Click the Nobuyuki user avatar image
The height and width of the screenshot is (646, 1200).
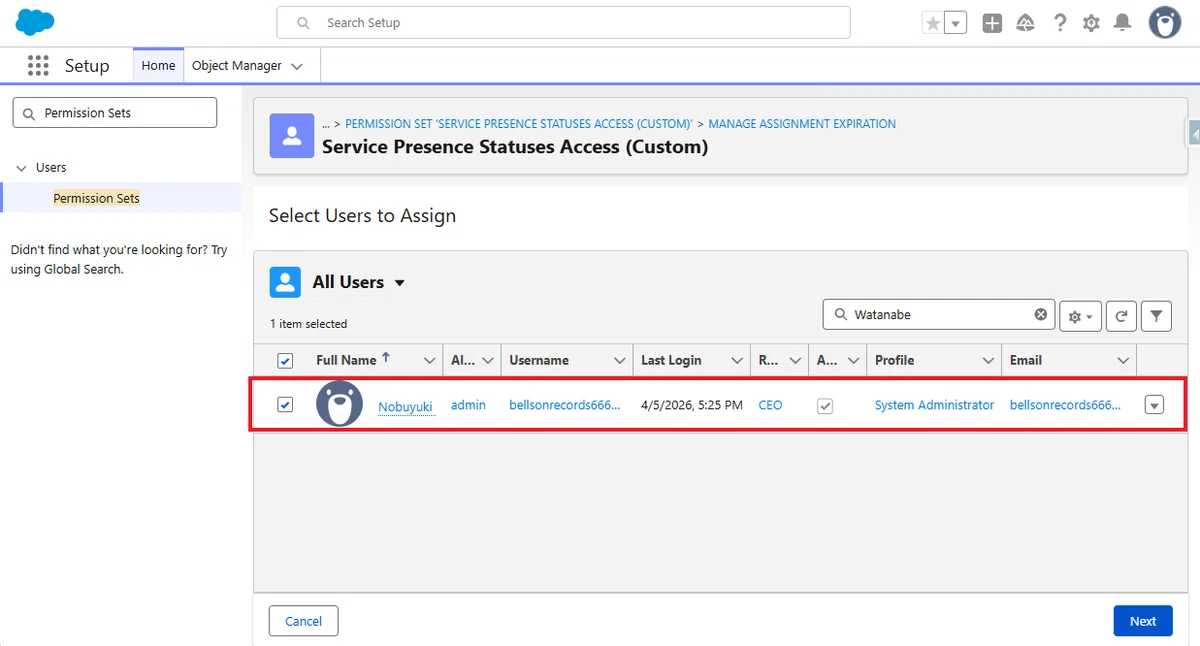point(339,405)
